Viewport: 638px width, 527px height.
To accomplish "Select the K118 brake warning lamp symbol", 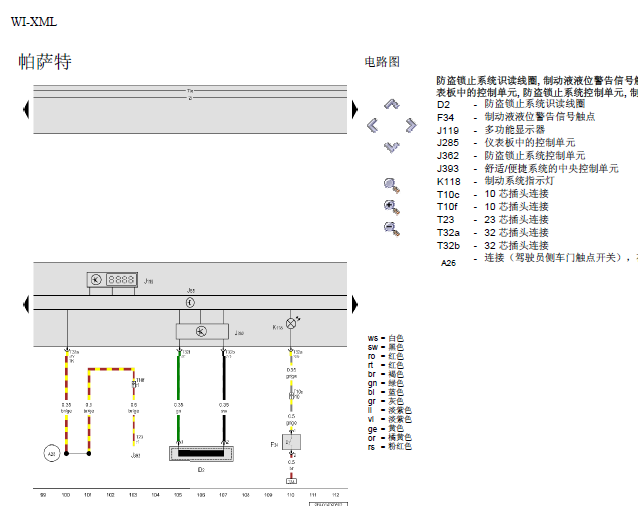I will (x=291, y=324).
